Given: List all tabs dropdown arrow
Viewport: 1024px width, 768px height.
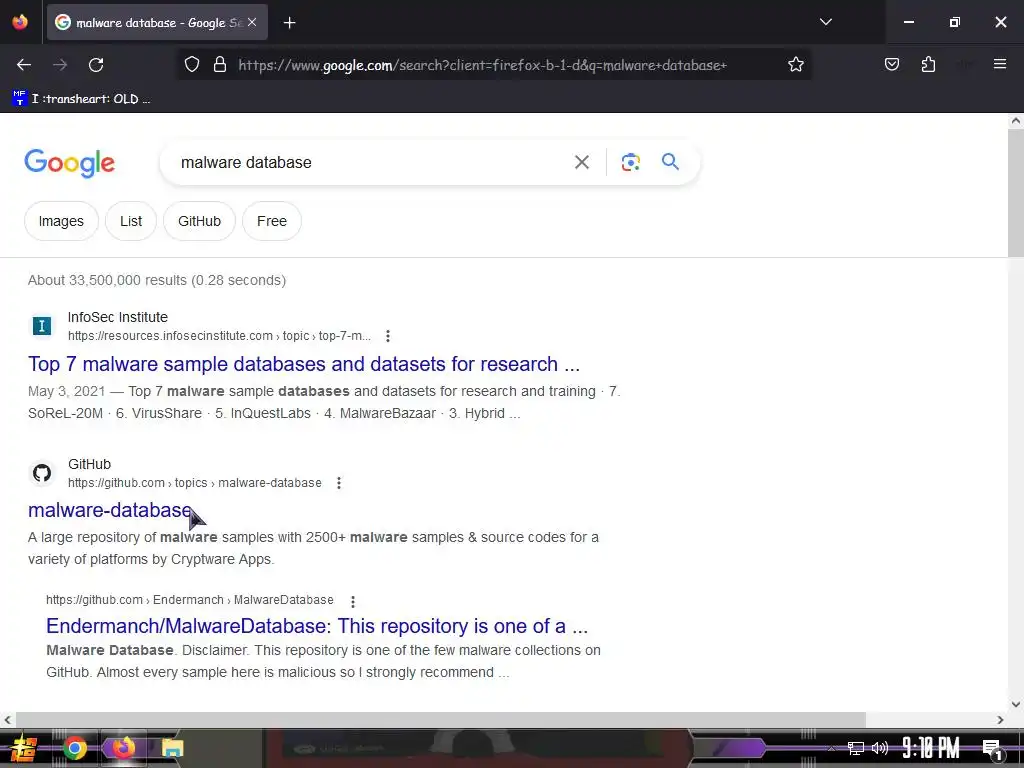Looking at the screenshot, I should click(x=825, y=22).
